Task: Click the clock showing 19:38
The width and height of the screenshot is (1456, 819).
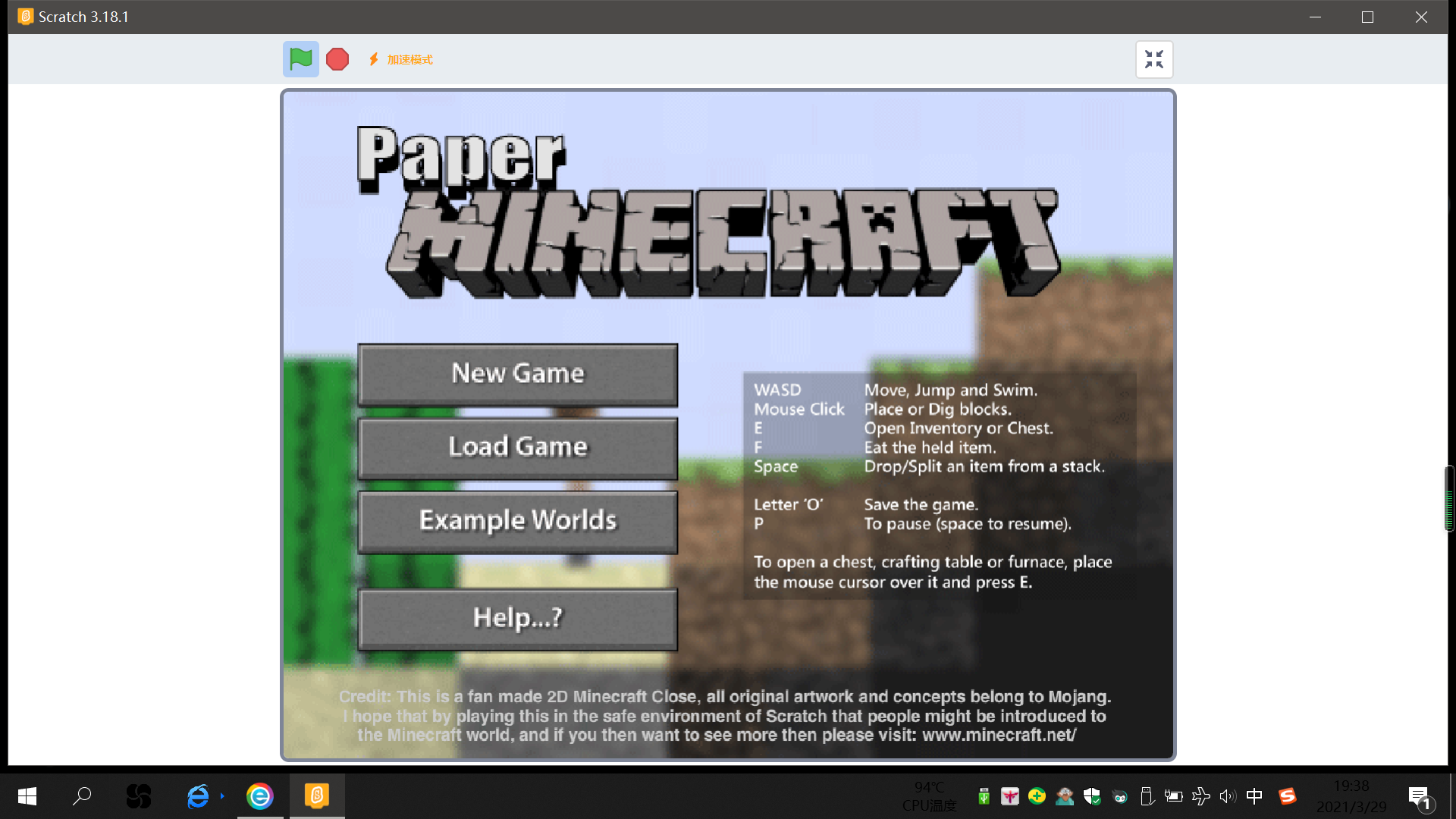Action: (x=1351, y=786)
